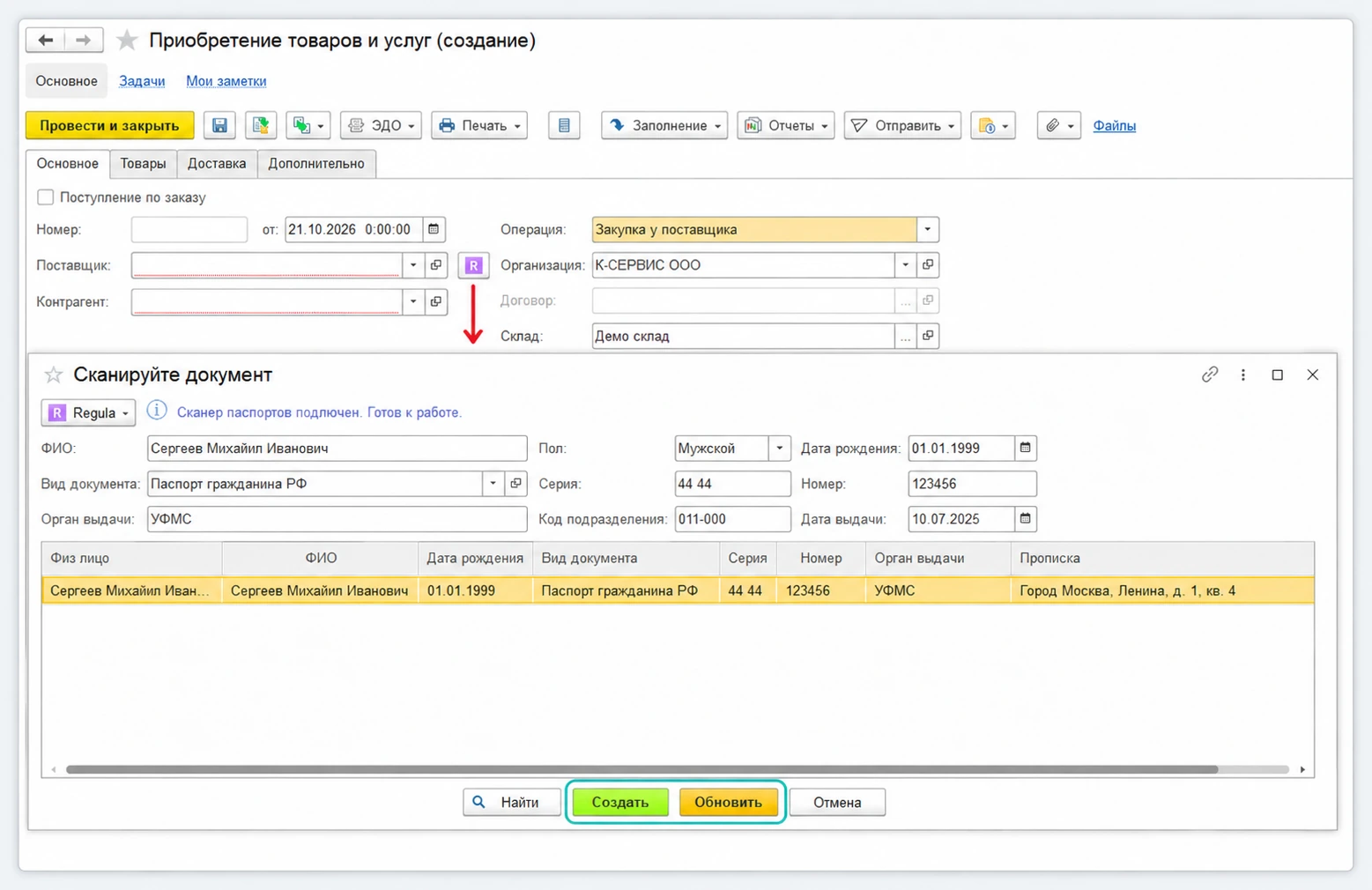Copy link to the scan dialog
Viewport: 1372px width, 890px height.
pyautogui.click(x=1210, y=375)
